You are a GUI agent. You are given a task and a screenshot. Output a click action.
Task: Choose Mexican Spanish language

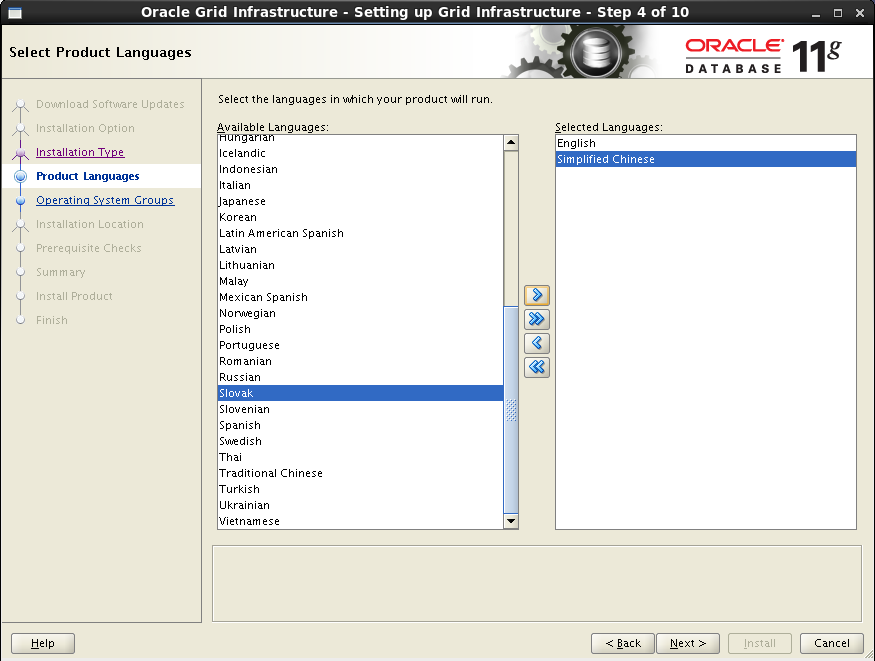coord(360,297)
